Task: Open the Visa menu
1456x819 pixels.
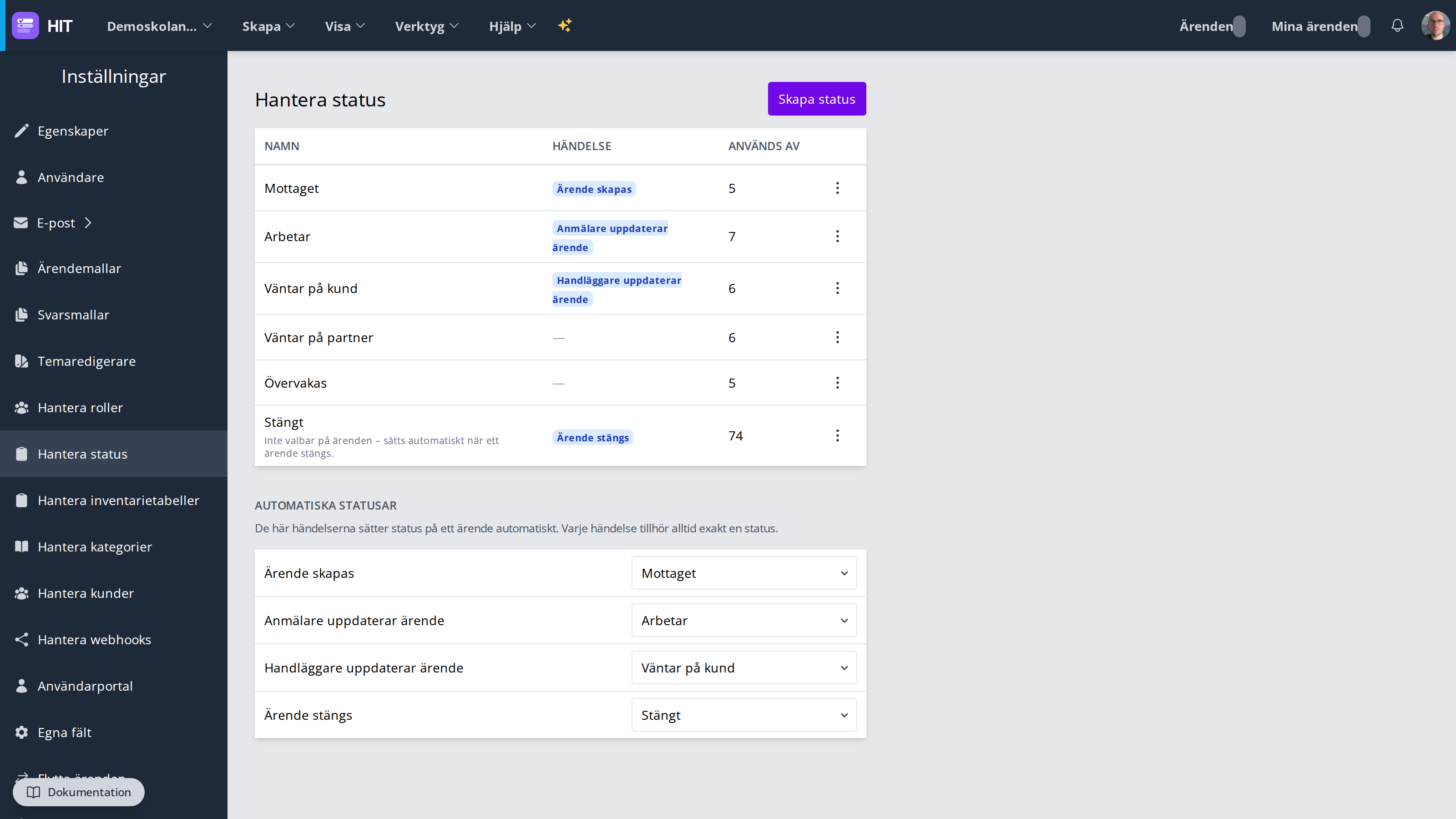Action: [x=345, y=26]
